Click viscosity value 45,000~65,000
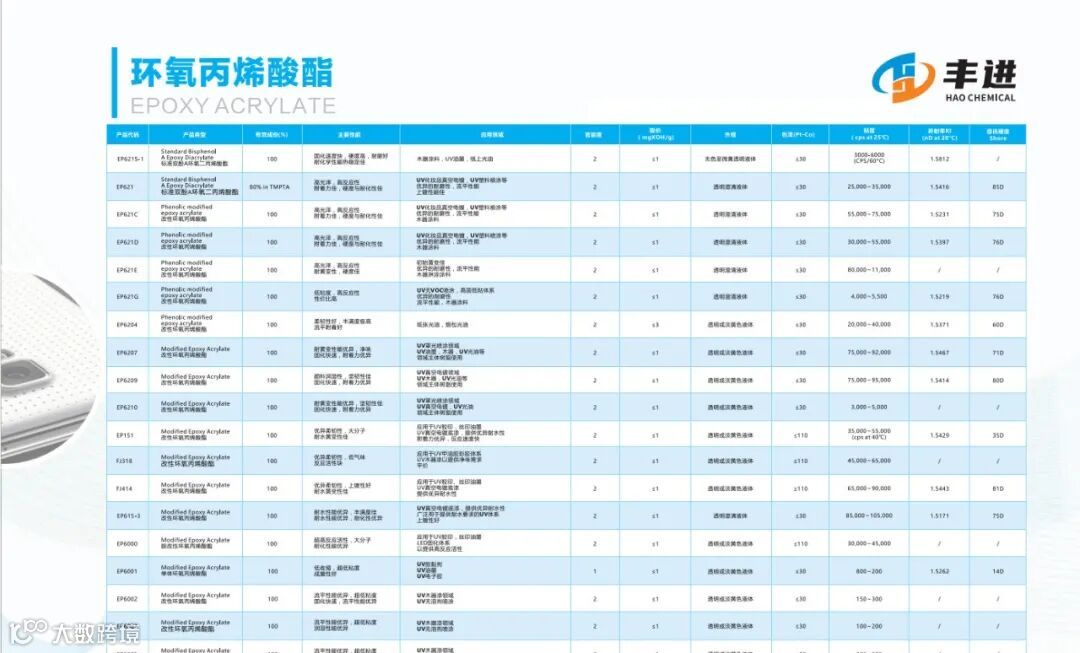This screenshot has height=653, width=1080. 869,460
